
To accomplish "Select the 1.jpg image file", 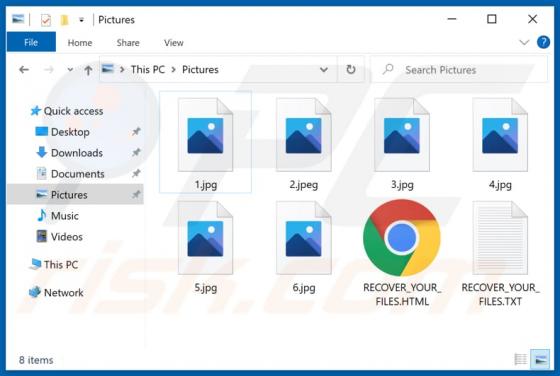I will coord(205,143).
